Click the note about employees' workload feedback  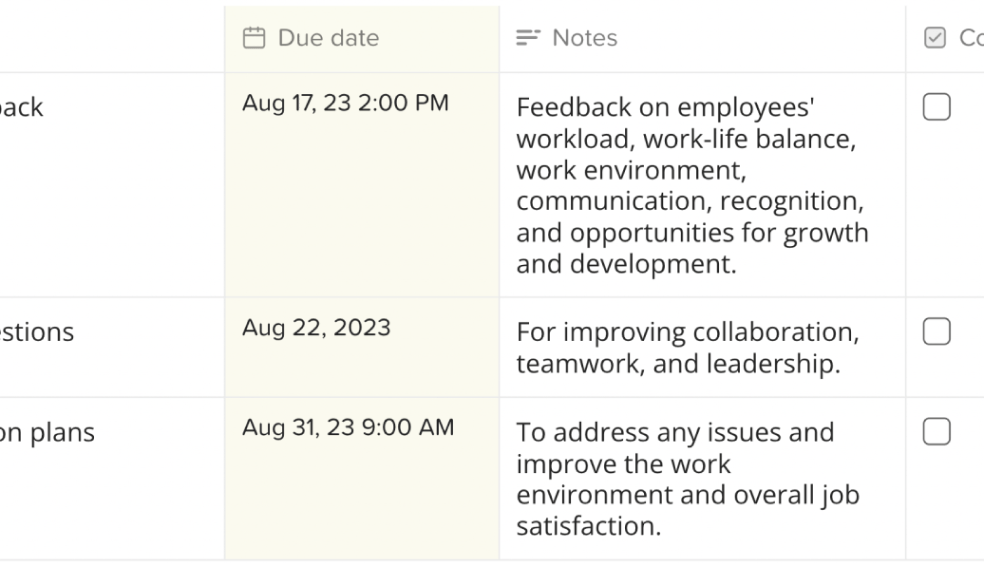[x=691, y=185]
